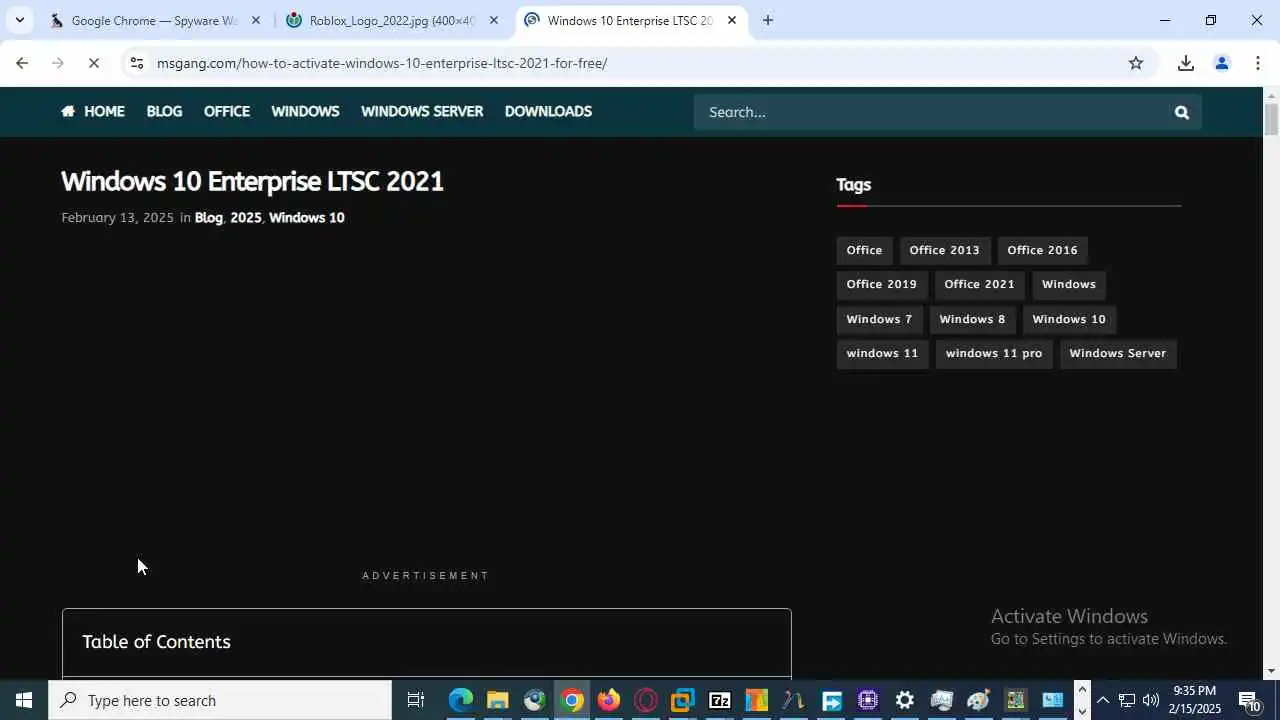Select the Windows Server tag

(x=1117, y=353)
